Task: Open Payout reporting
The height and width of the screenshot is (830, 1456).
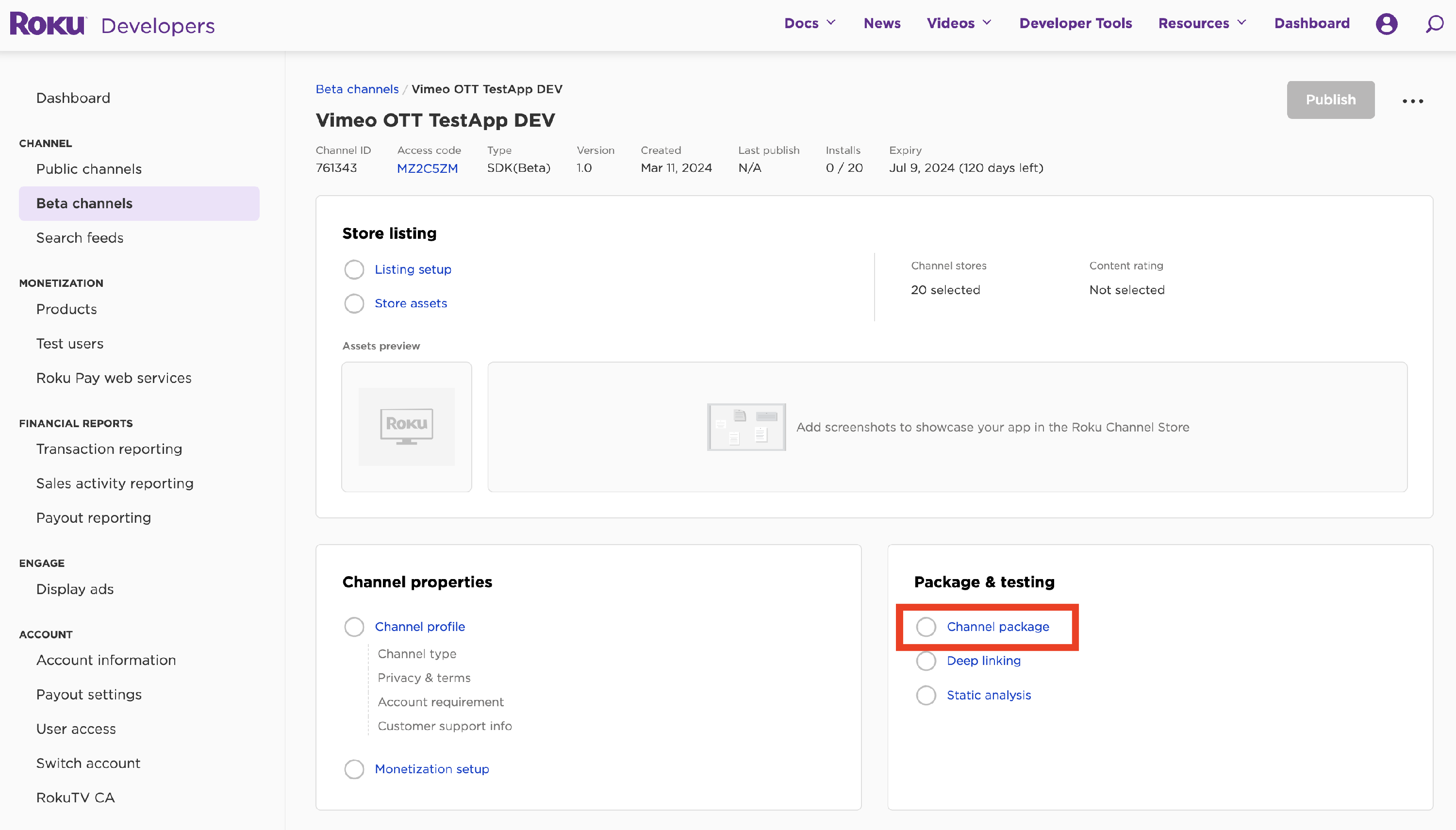Action: click(94, 517)
